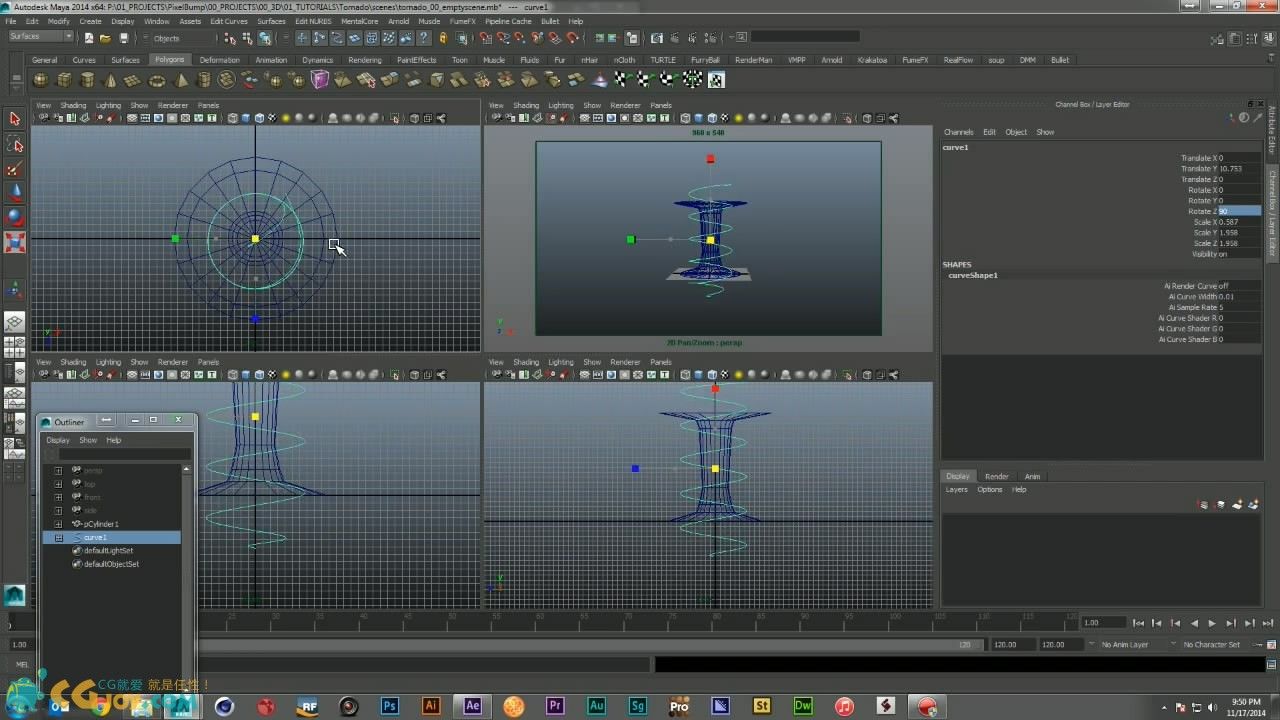Click the Shading menu in perspective viewport
This screenshot has height=720, width=1280.
pyautogui.click(x=526, y=105)
